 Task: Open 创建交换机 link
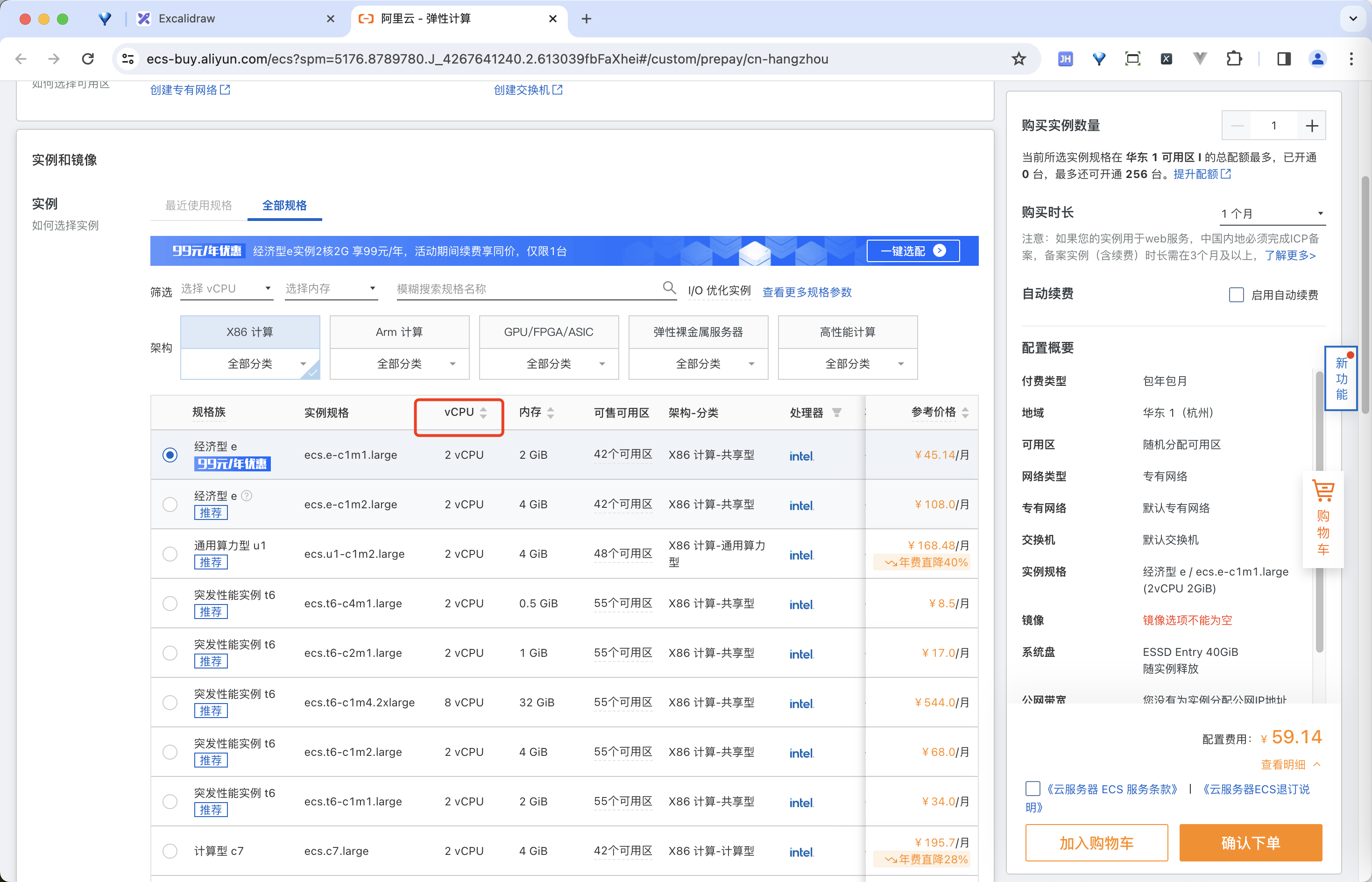click(528, 90)
